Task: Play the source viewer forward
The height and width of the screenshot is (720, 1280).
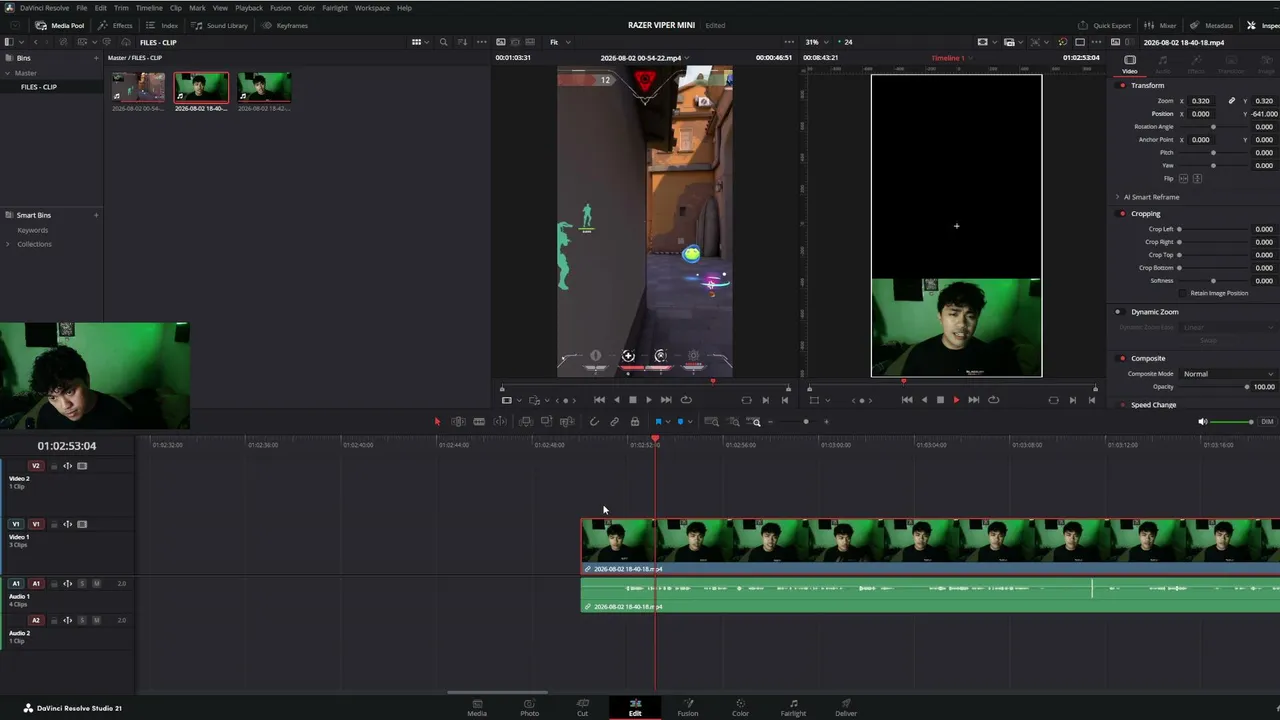Action: [649, 400]
